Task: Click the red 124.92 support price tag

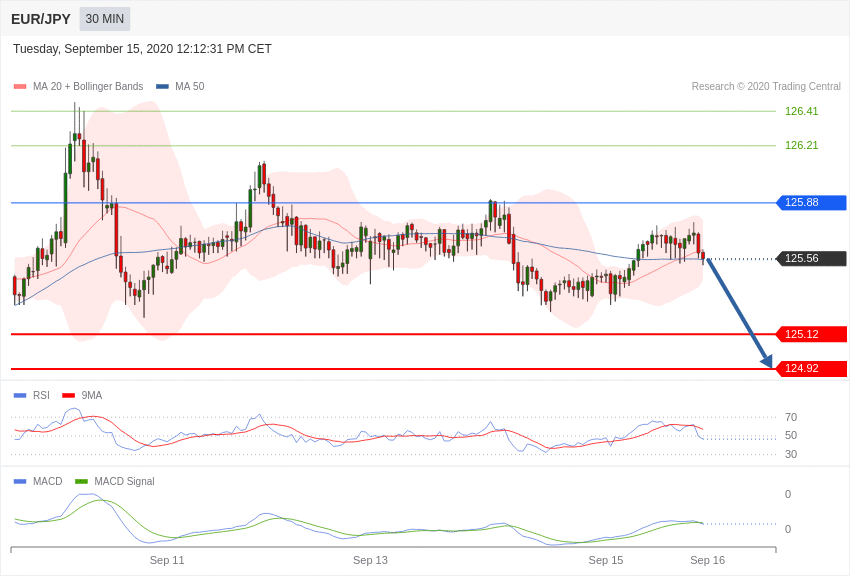Action: pyautogui.click(x=812, y=368)
